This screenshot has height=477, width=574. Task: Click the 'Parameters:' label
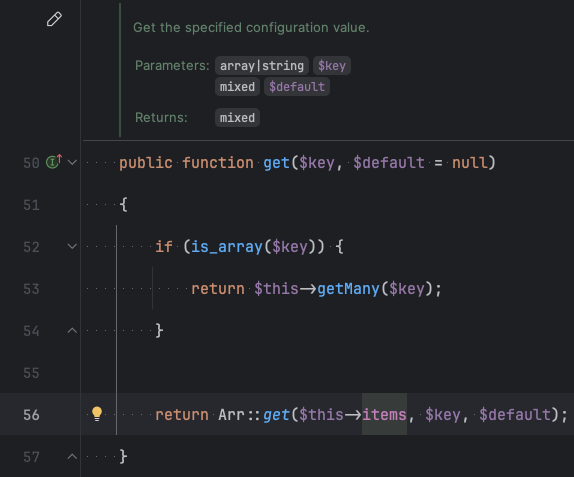tap(172, 66)
